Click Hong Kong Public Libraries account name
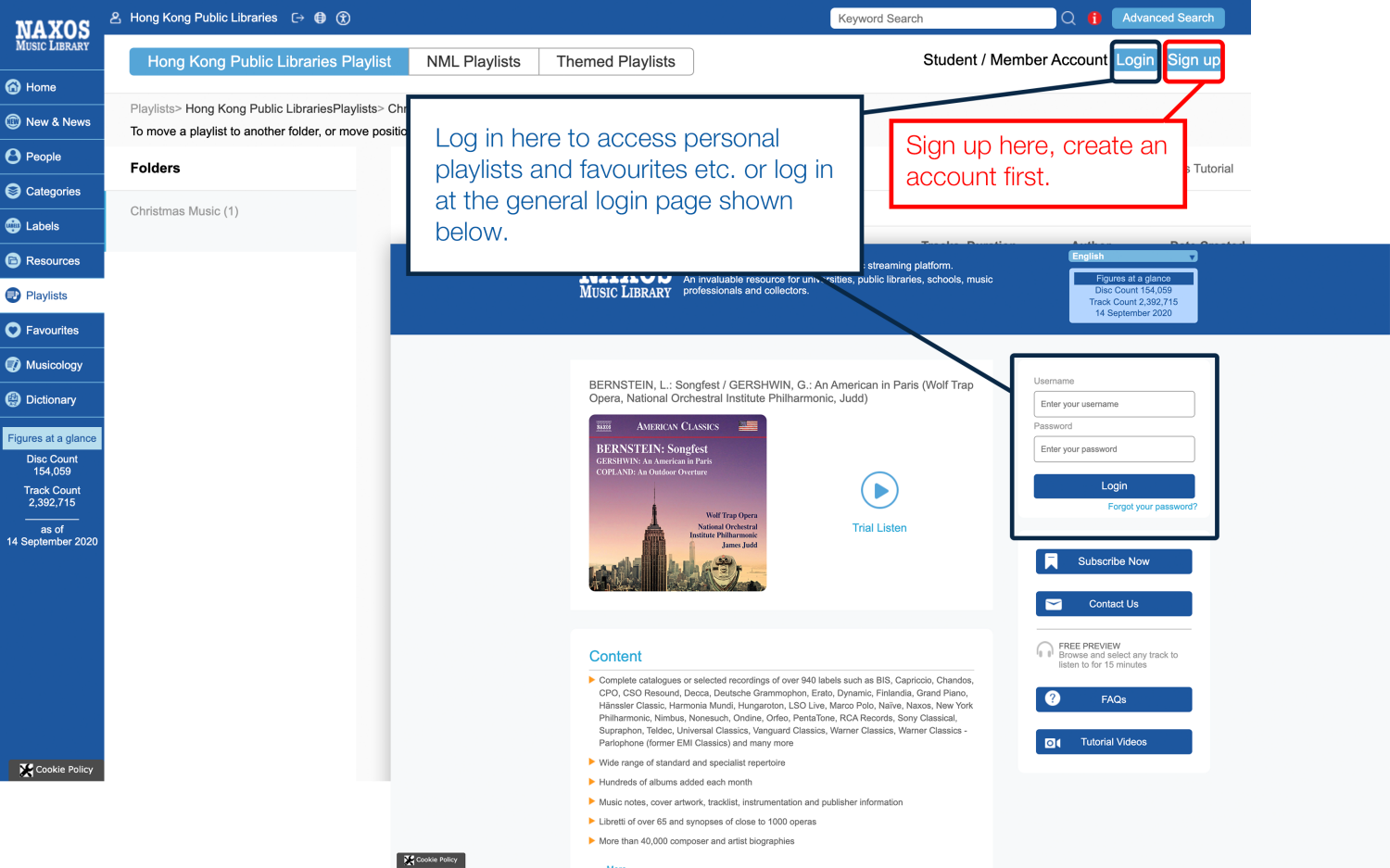This screenshot has width=1390, height=868. point(203,18)
